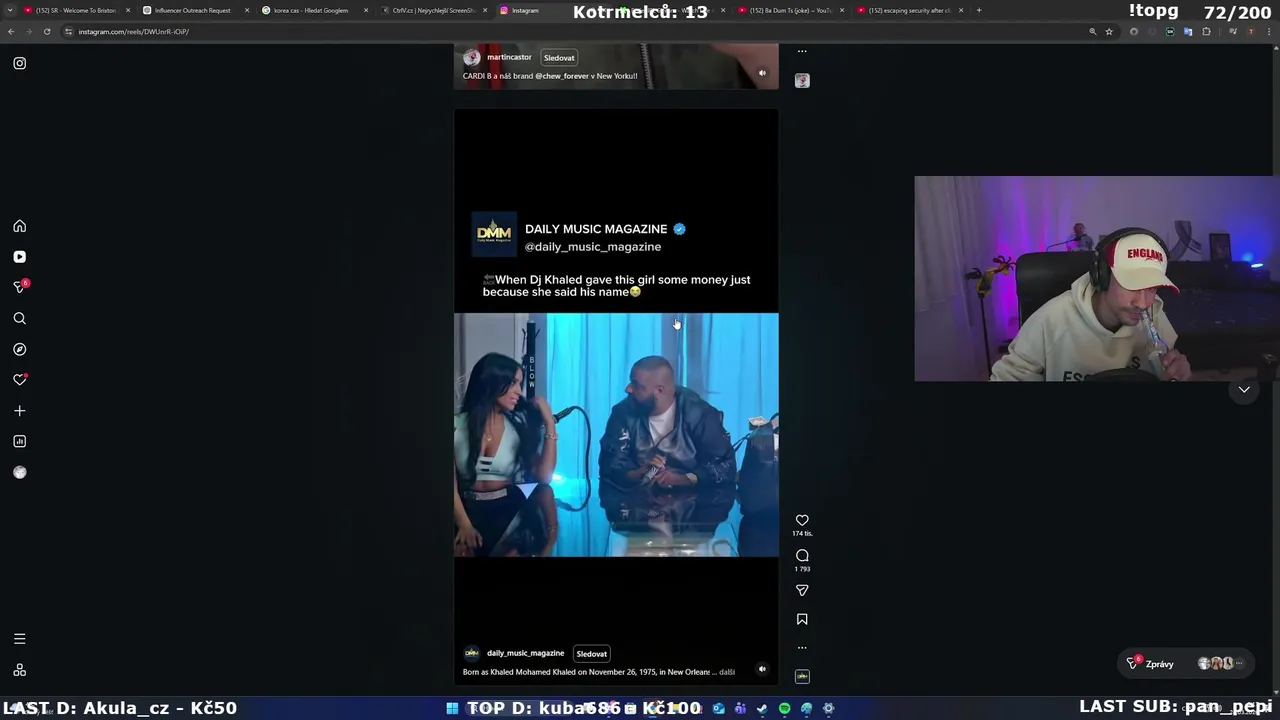This screenshot has width=1280, height=720.
Task: Open Notifications heart icon in sidebar
Action: 19,380
